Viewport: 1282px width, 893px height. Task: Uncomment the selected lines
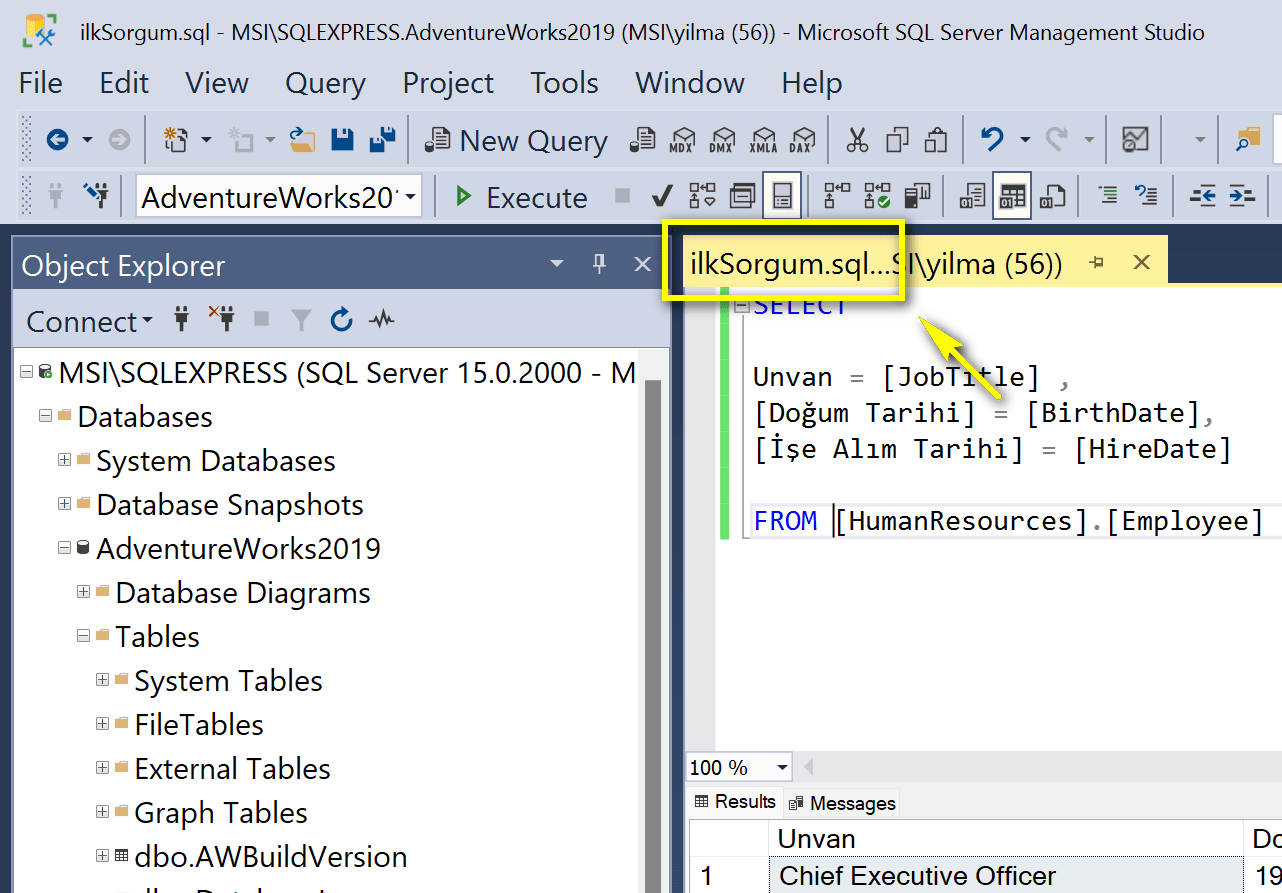pos(1146,196)
